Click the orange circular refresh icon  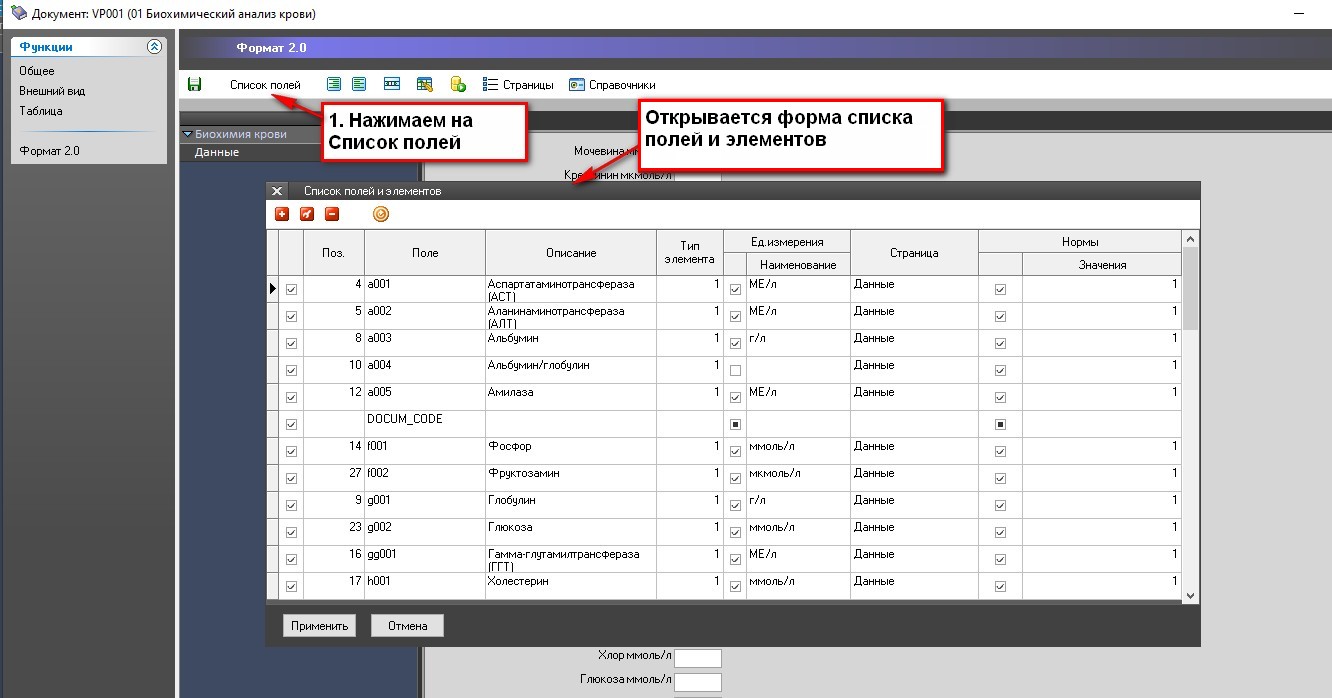click(x=381, y=214)
